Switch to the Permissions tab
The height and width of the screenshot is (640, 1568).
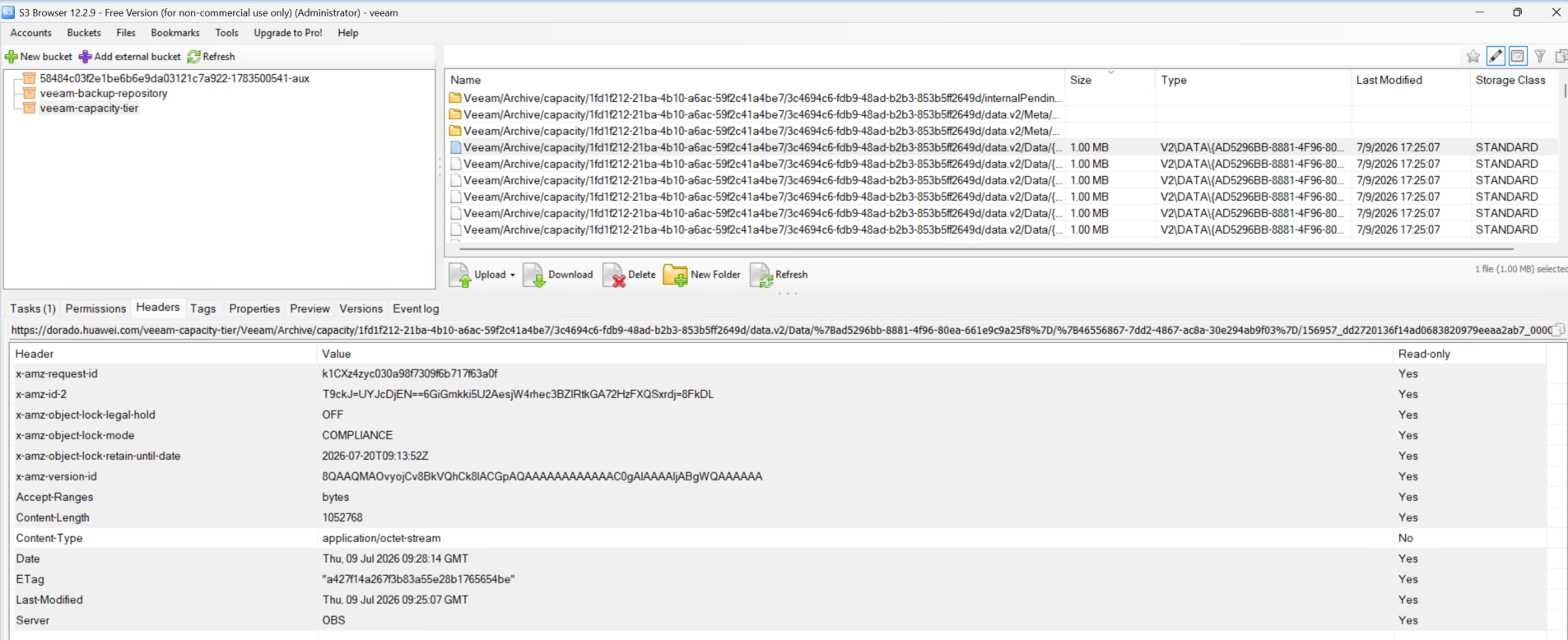95,308
